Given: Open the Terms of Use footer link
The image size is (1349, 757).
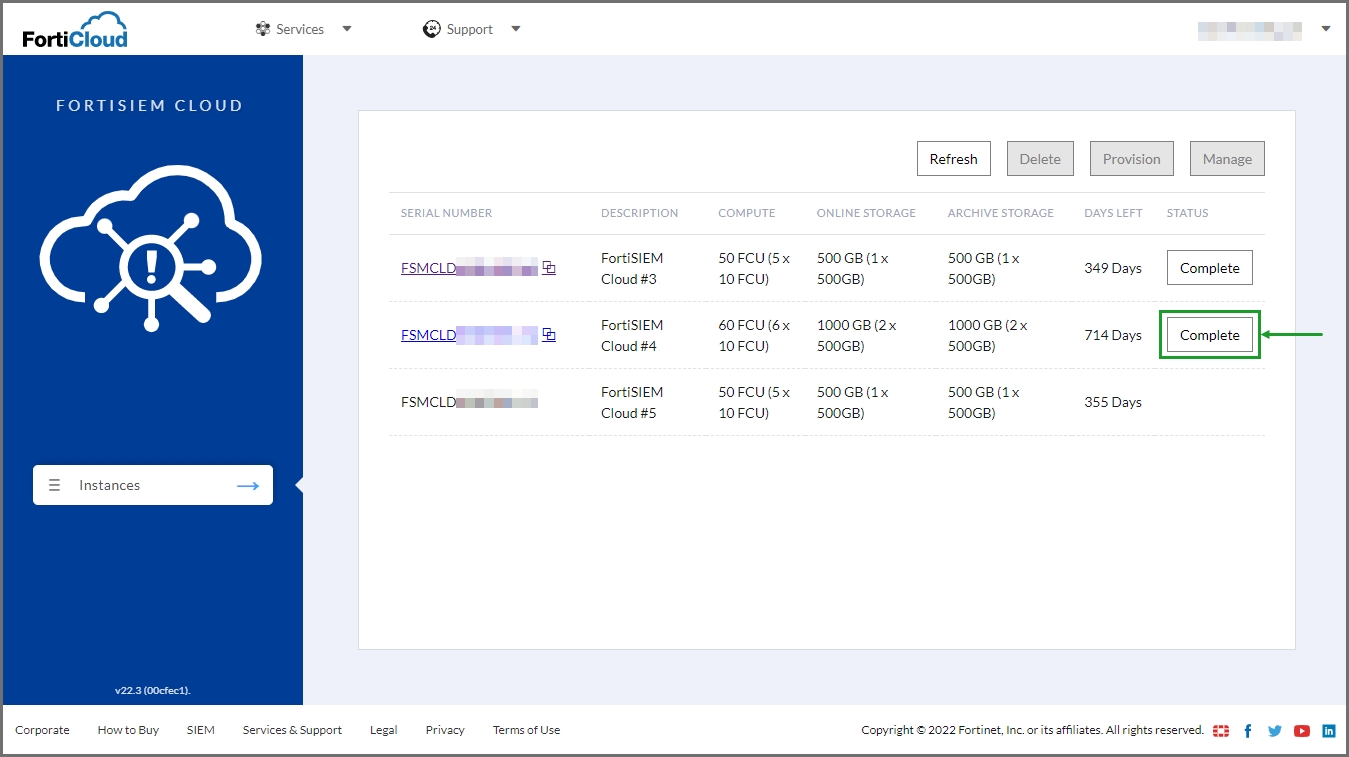Looking at the screenshot, I should (526, 730).
